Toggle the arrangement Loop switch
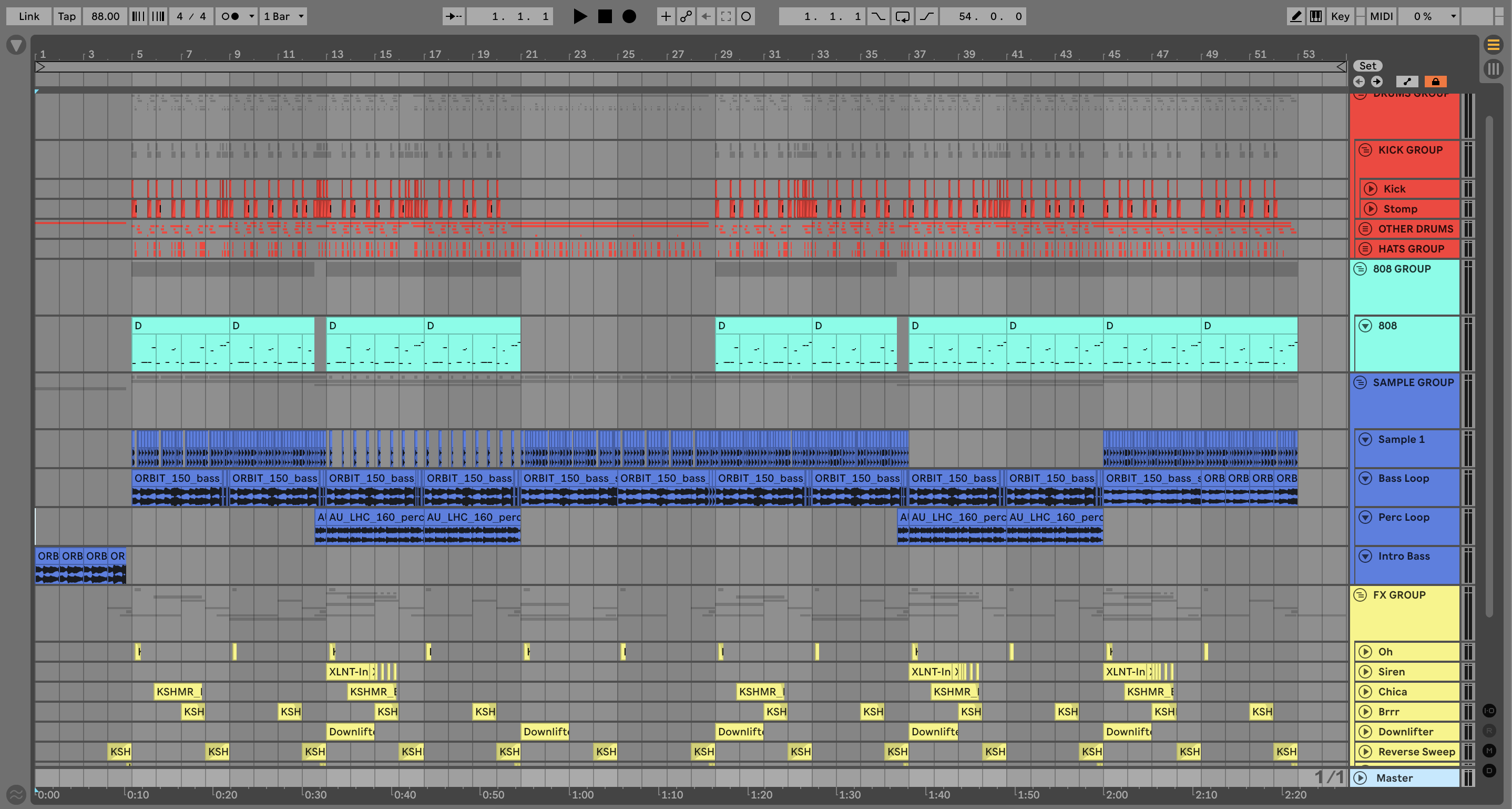 902,16
